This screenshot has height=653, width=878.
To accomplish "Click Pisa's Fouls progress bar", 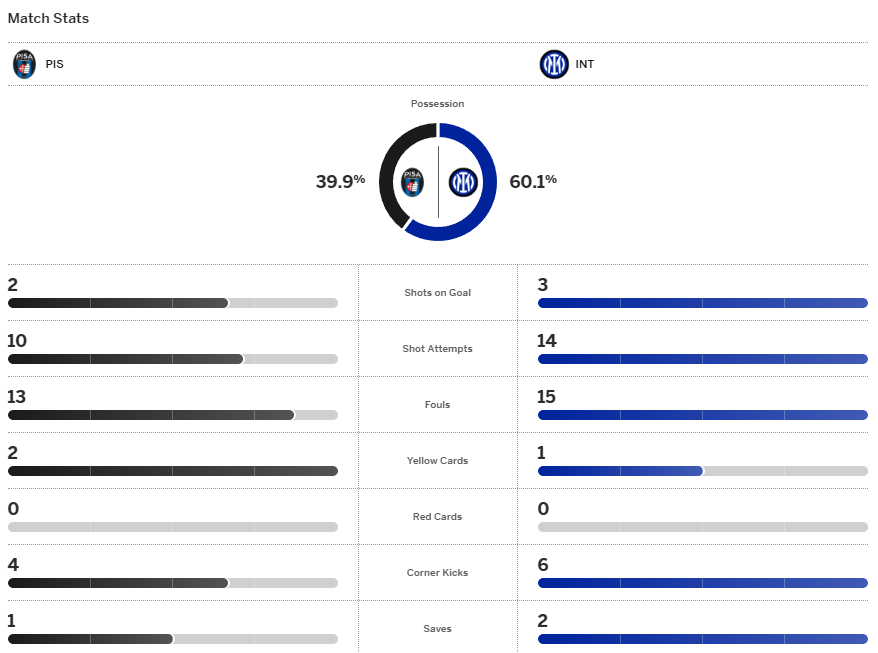I will (x=172, y=415).
